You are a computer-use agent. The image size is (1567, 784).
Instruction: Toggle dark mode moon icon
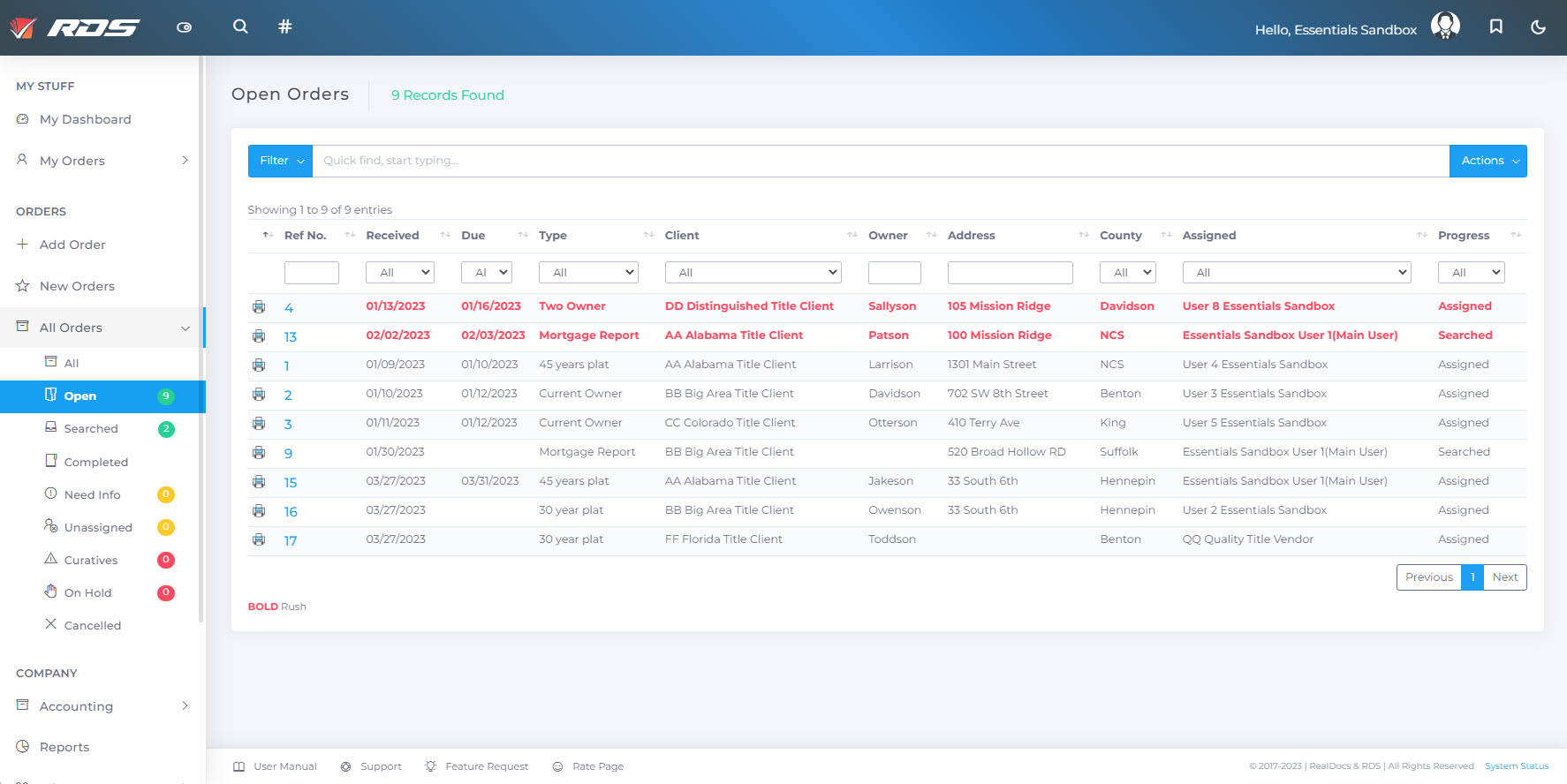(1538, 27)
